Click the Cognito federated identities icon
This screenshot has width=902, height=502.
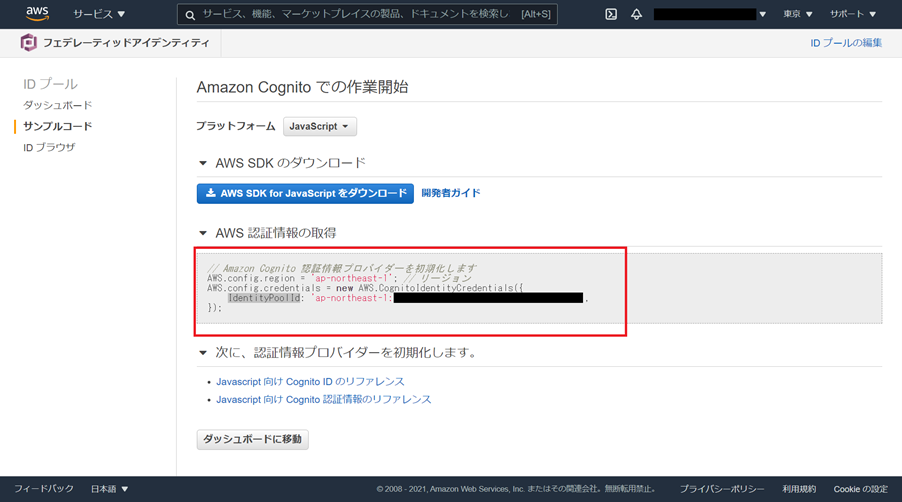coord(28,43)
